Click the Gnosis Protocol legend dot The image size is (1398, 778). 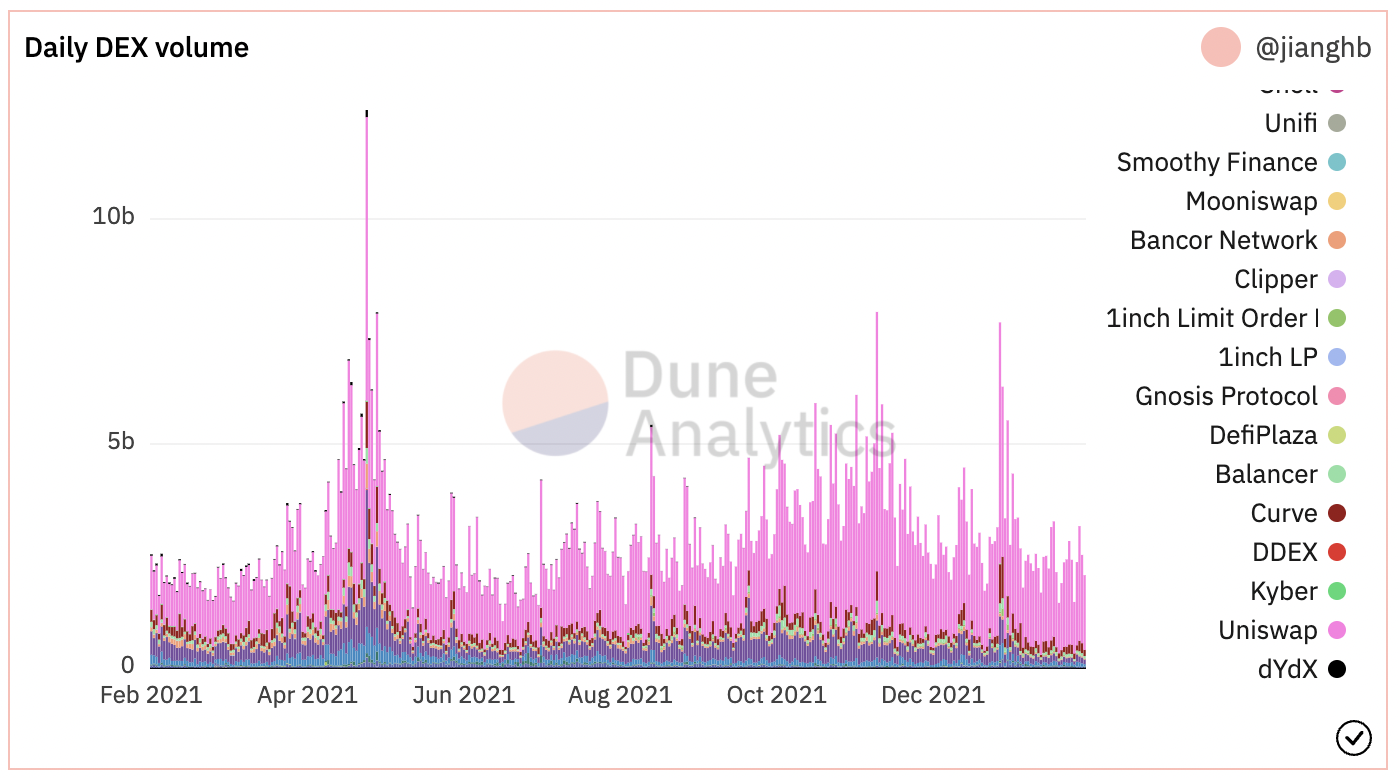click(1337, 397)
